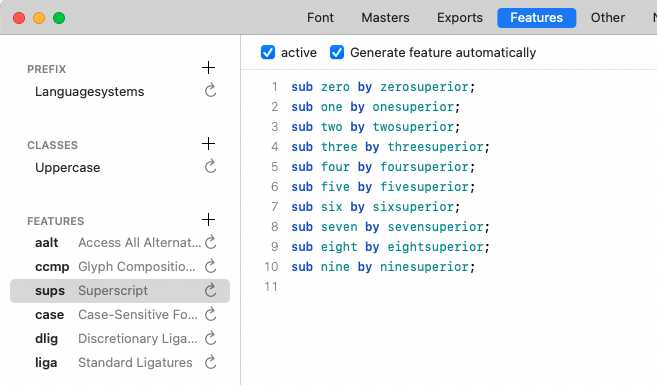This screenshot has height=385, width=657.
Task: Switch to the Font tab
Action: point(320,18)
